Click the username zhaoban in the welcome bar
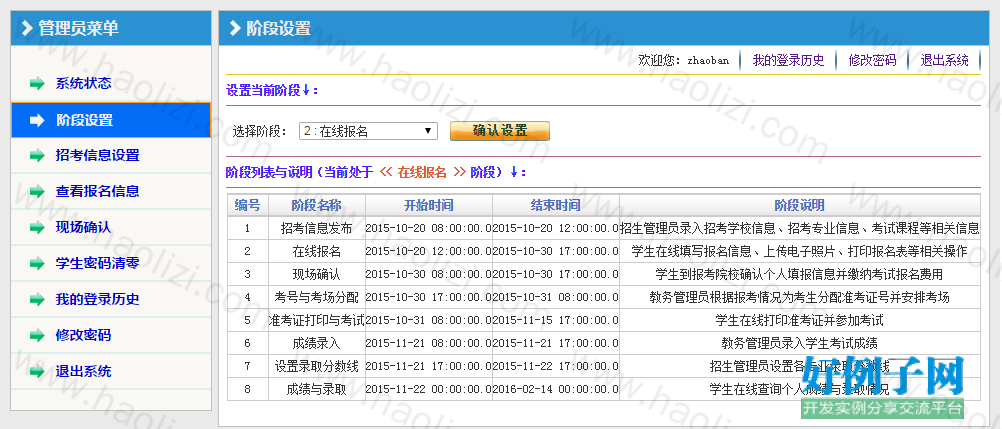 click(x=708, y=61)
